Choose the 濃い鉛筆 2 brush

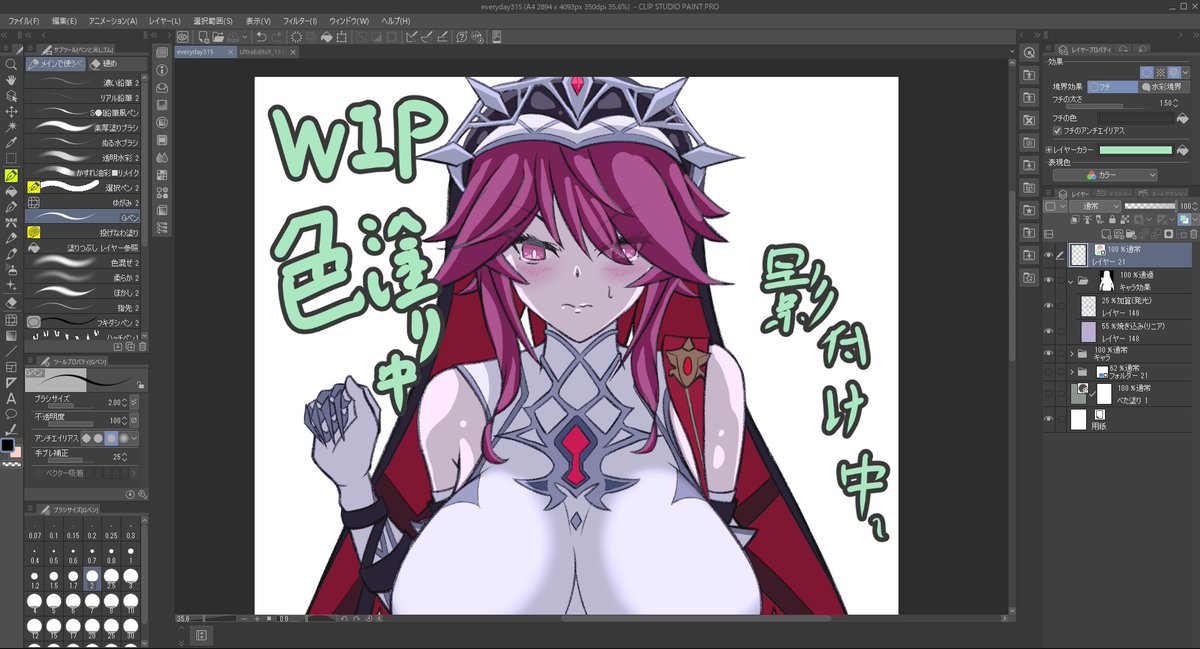coord(84,81)
